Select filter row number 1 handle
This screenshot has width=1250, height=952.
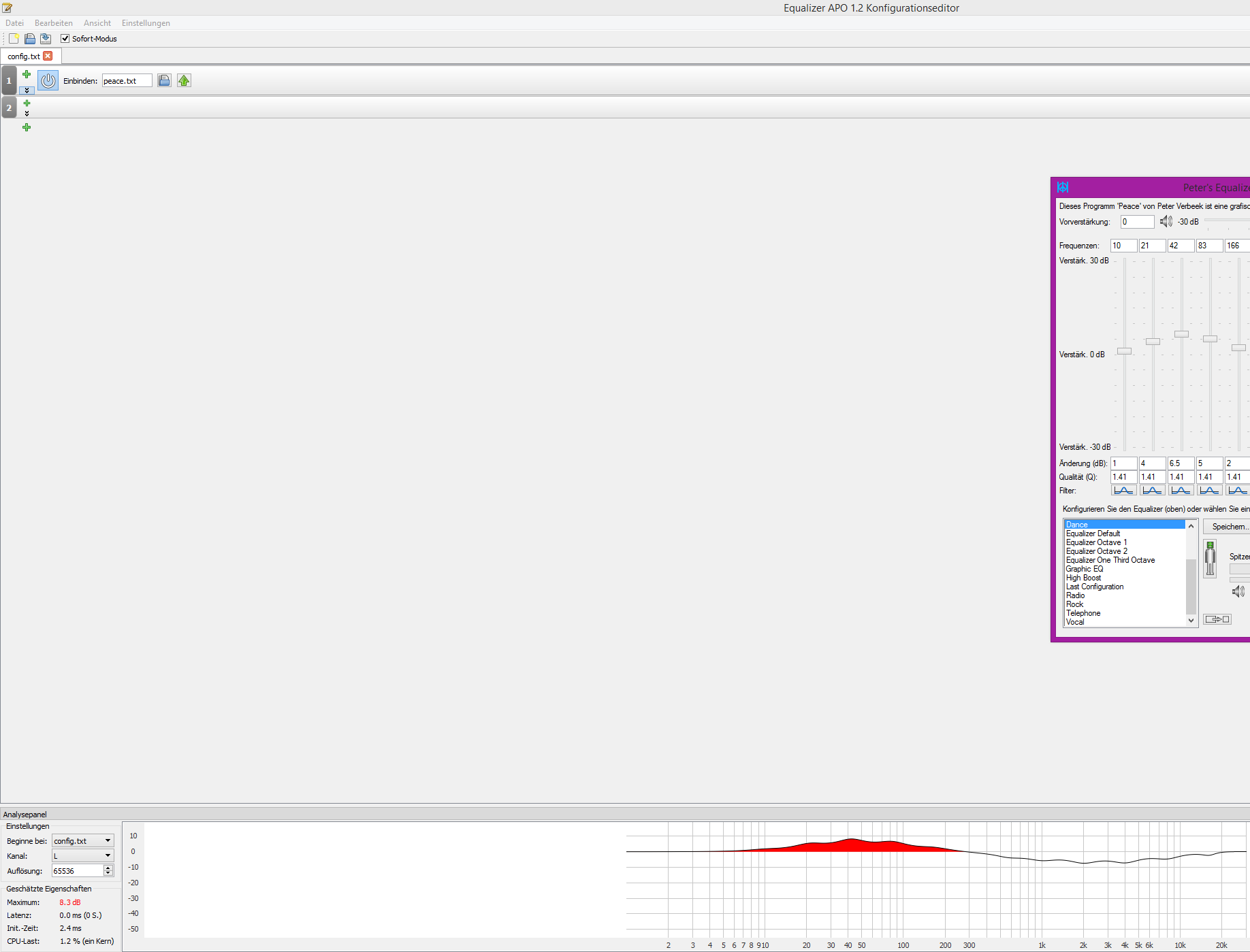click(9, 80)
